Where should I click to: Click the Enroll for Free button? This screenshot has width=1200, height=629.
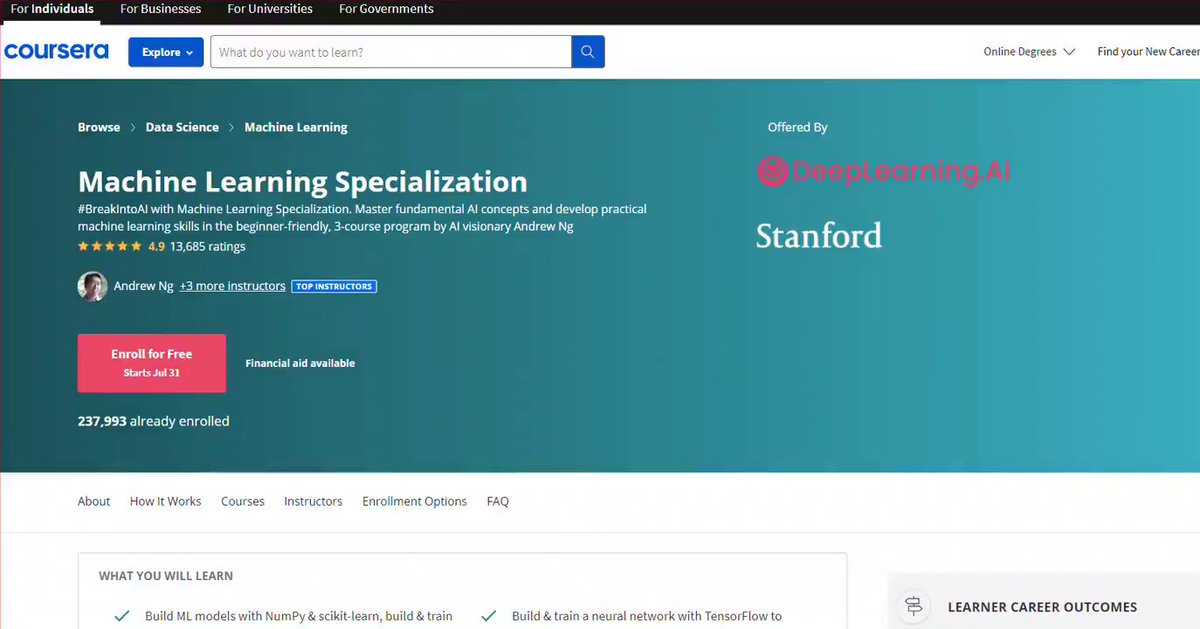tap(152, 363)
